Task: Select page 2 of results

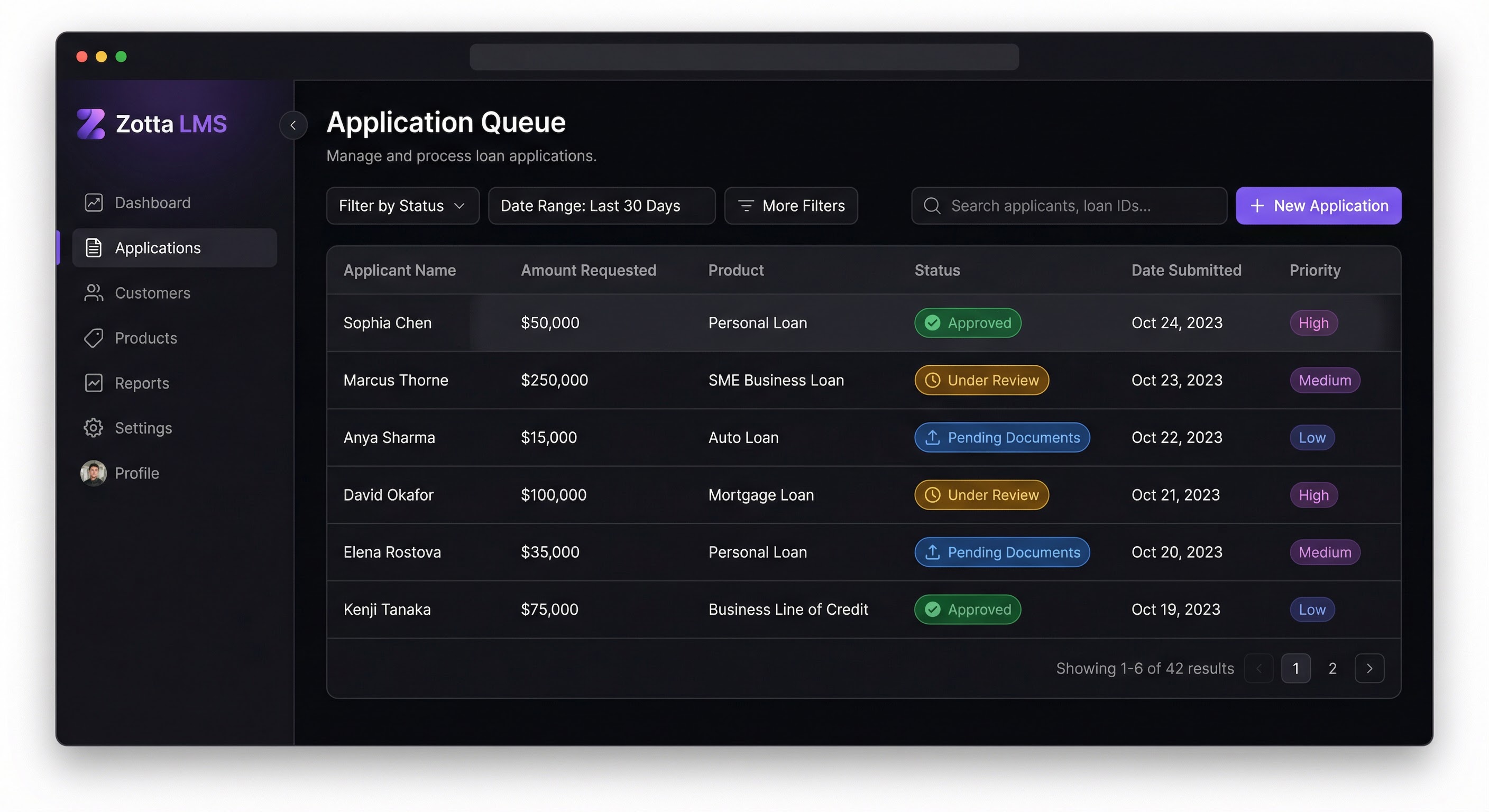Action: pos(1332,668)
